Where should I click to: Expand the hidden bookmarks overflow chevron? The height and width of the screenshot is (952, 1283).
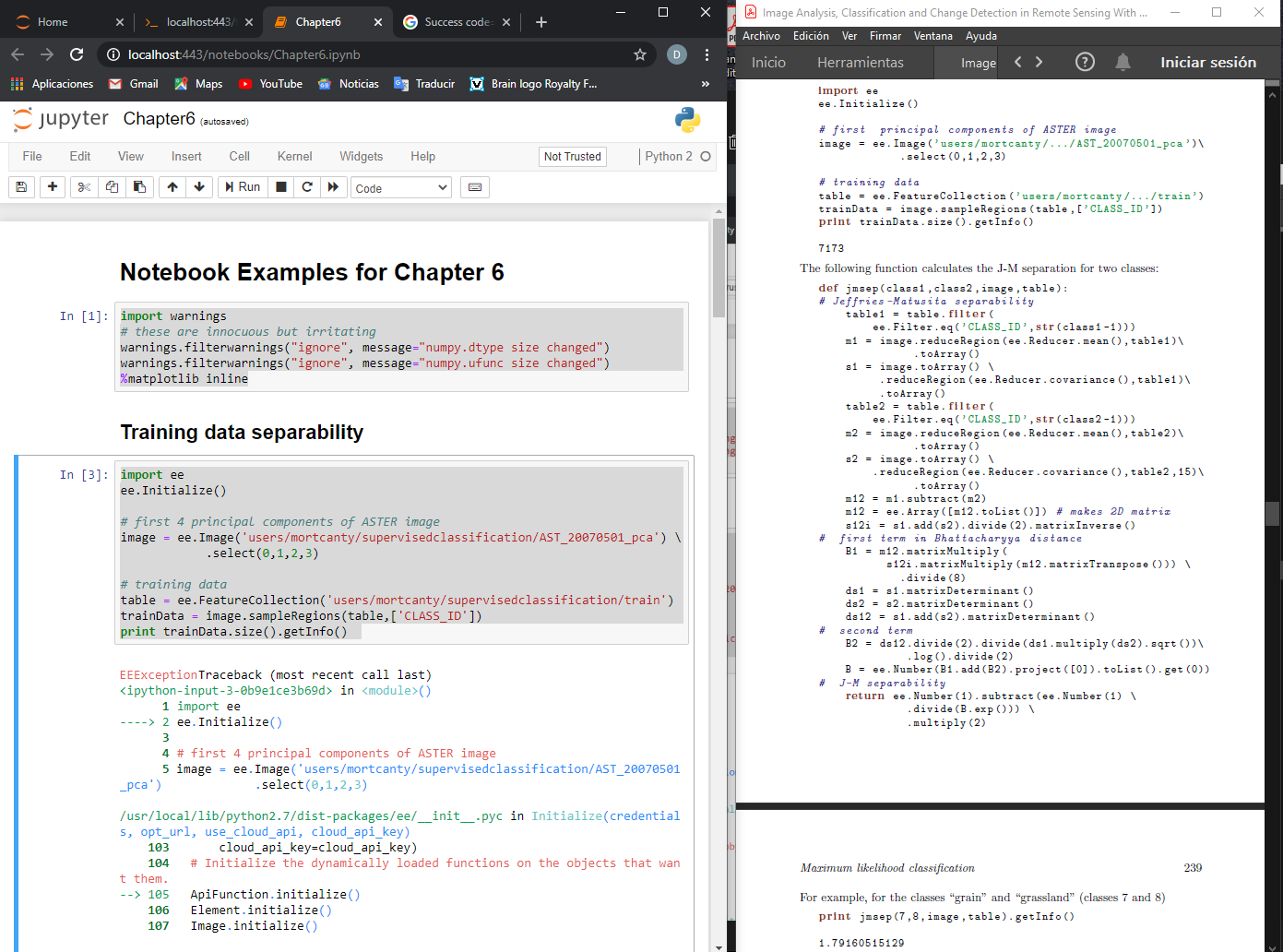704,84
